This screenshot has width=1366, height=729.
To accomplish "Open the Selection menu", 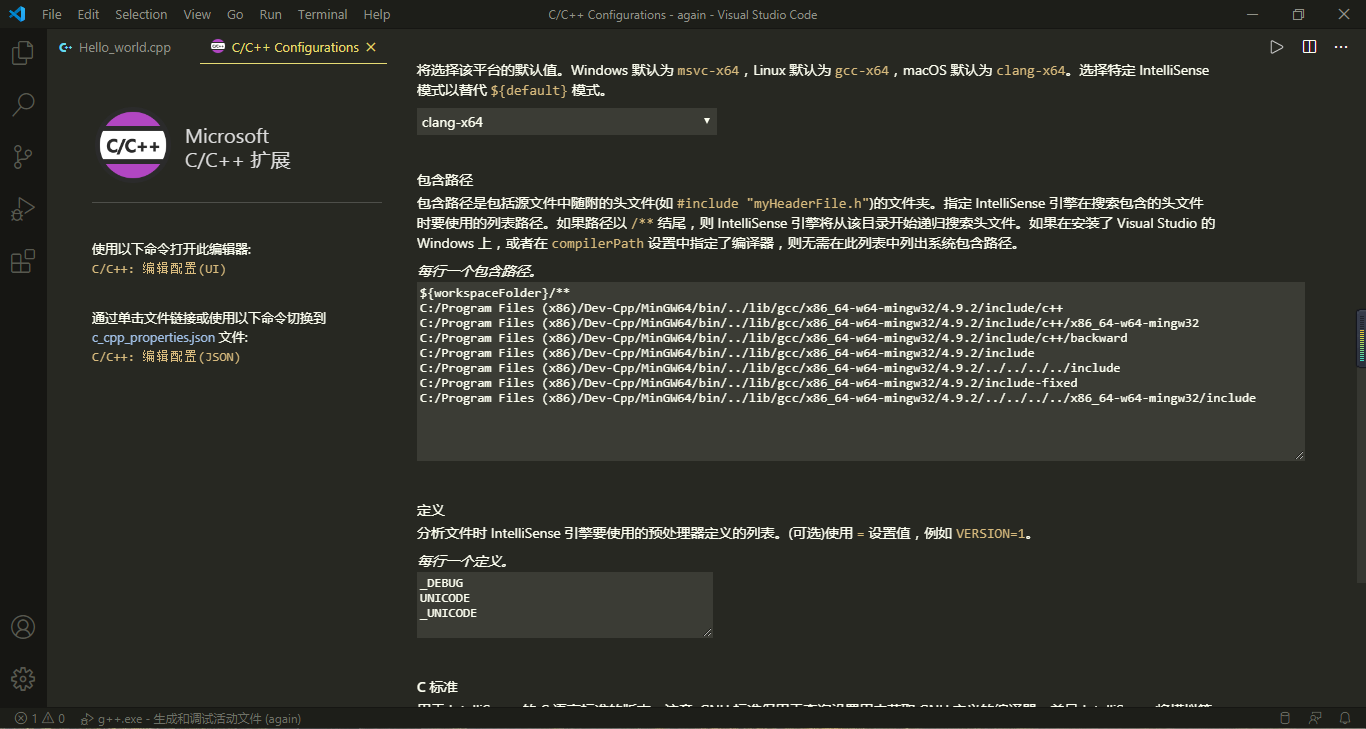I will 141,14.
